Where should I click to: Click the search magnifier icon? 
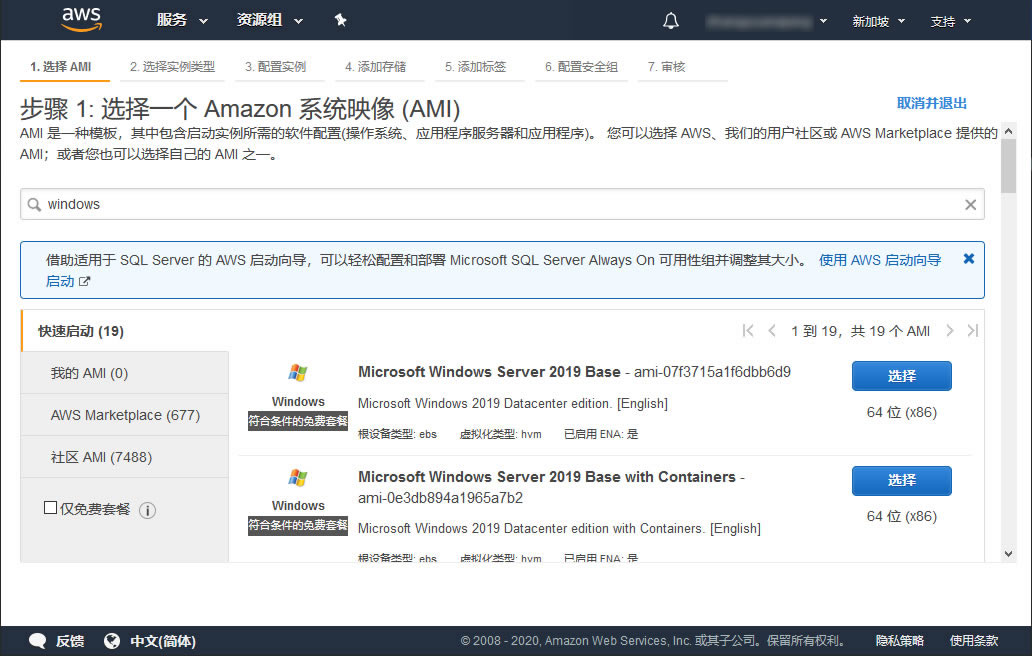point(34,205)
